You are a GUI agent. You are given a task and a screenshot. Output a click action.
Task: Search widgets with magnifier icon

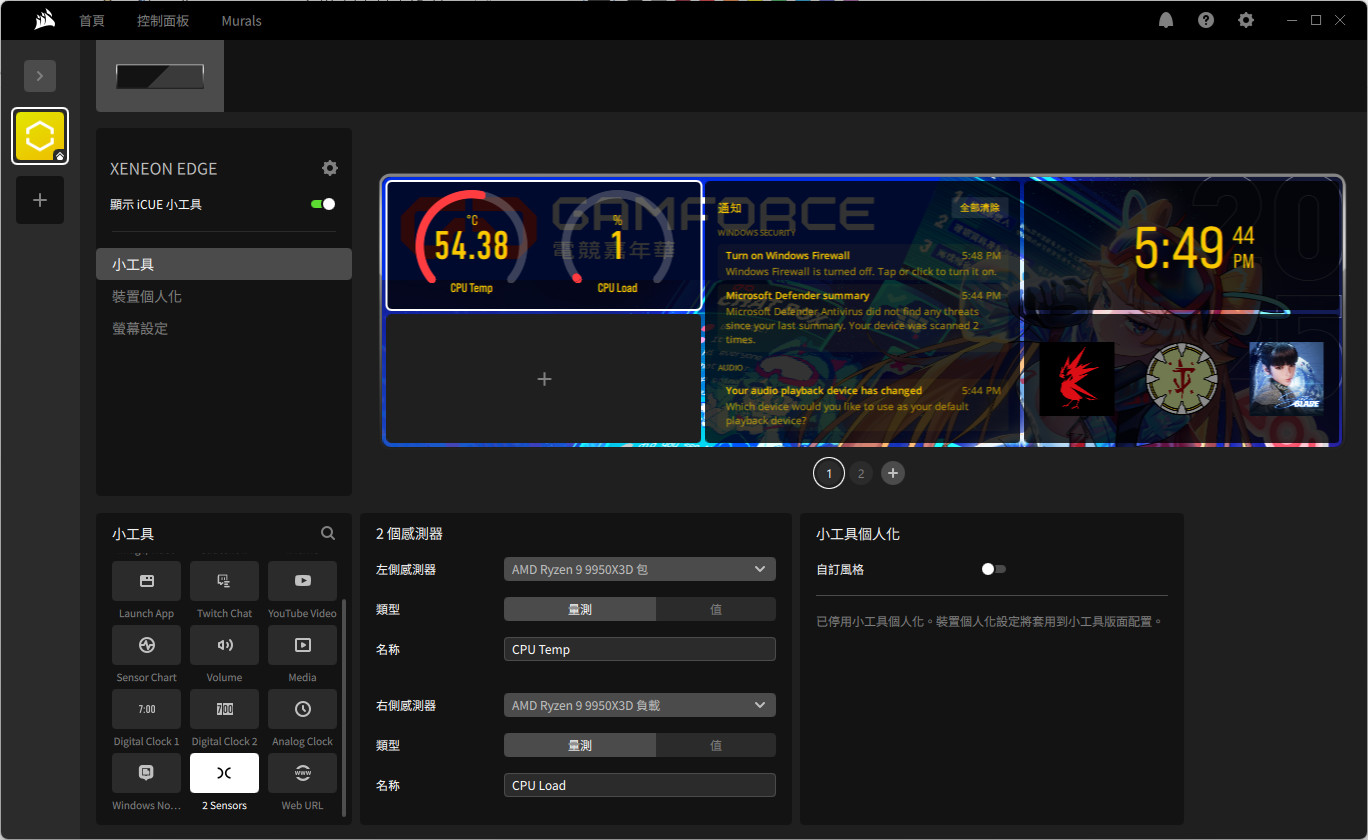click(x=328, y=534)
